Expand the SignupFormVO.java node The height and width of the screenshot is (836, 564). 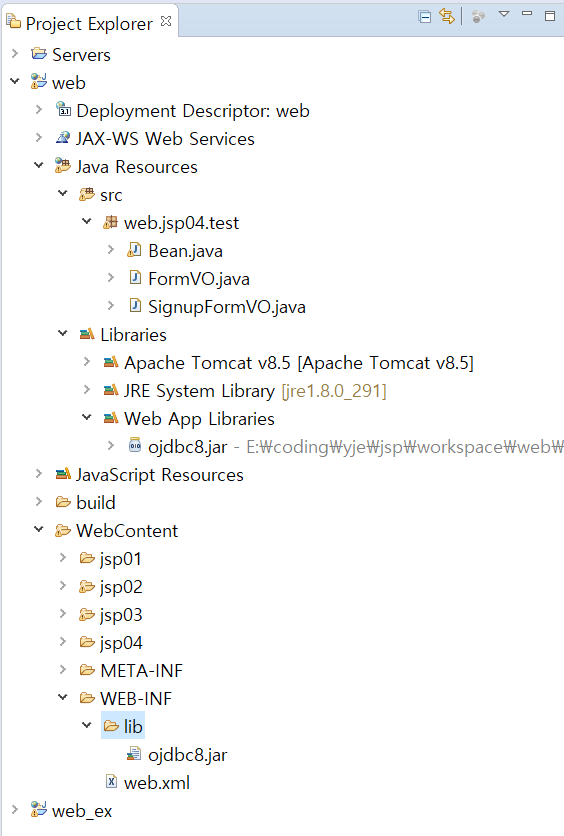(x=111, y=306)
